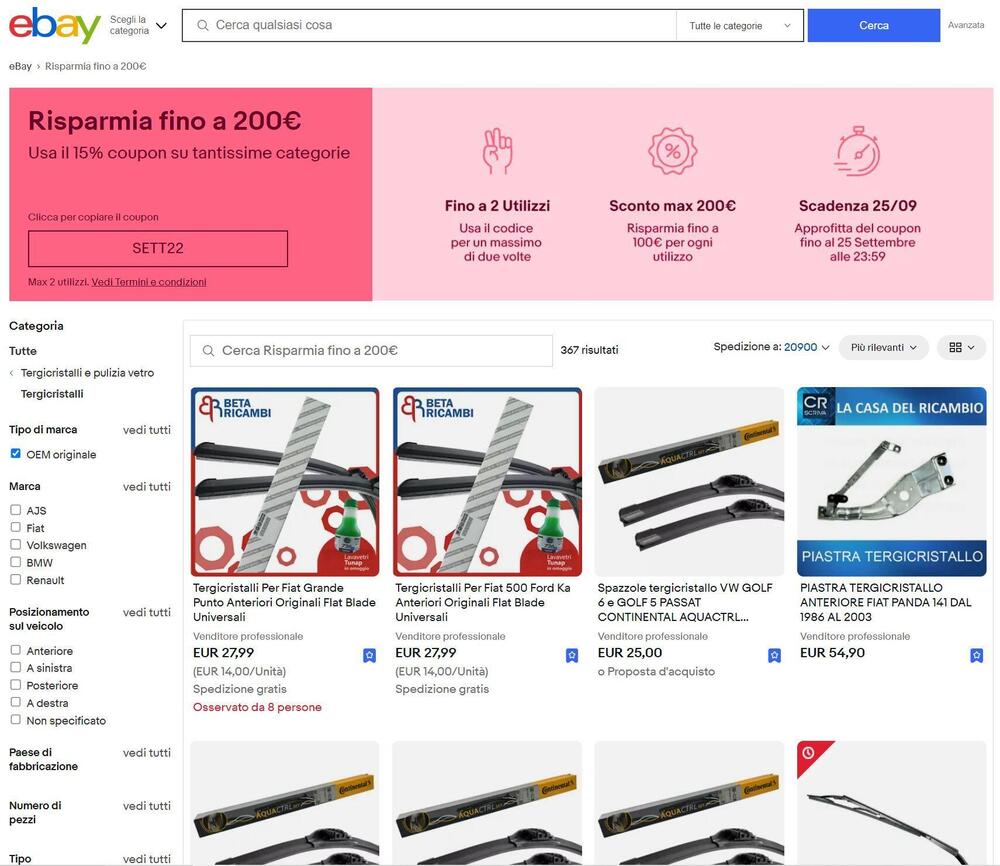The width and height of the screenshot is (1000, 866).
Task: Save the Fiat Grande Punto wiper listing
Action: point(369,655)
